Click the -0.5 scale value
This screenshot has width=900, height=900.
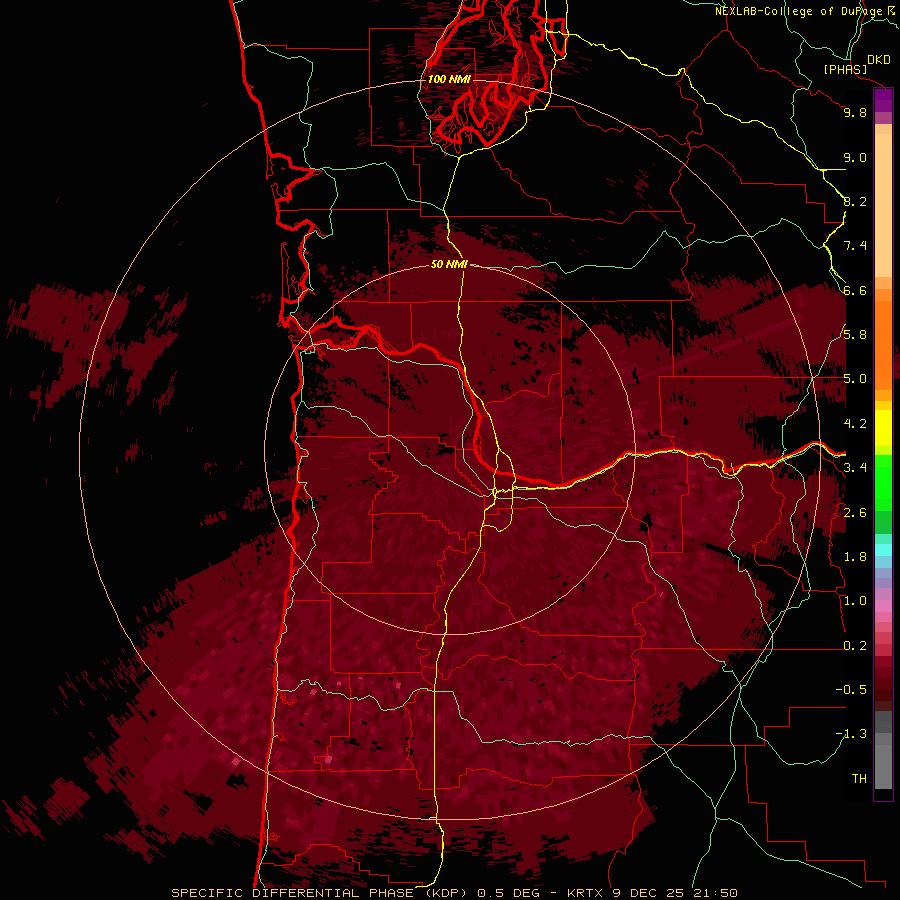(x=851, y=690)
